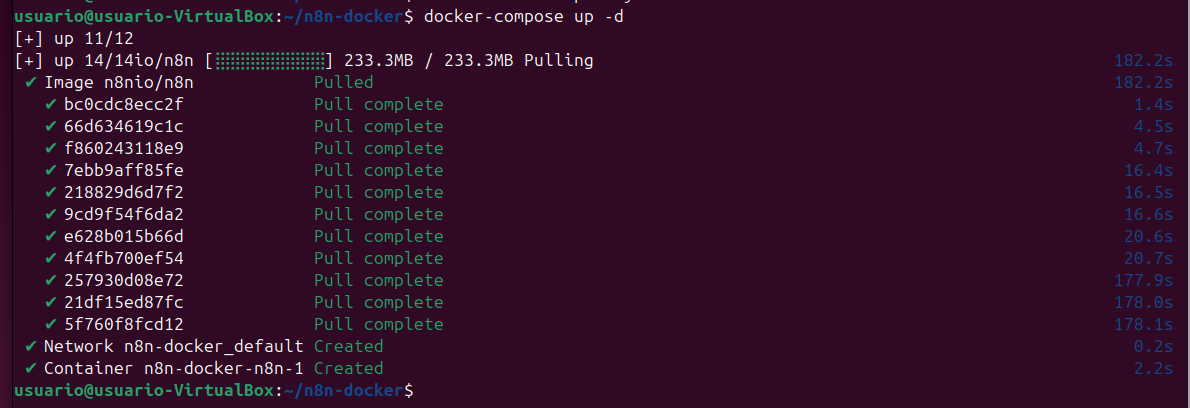The image size is (1190, 408).
Task: Click the Created status for Container n8n-docker-n8n-1
Action: (x=348, y=368)
